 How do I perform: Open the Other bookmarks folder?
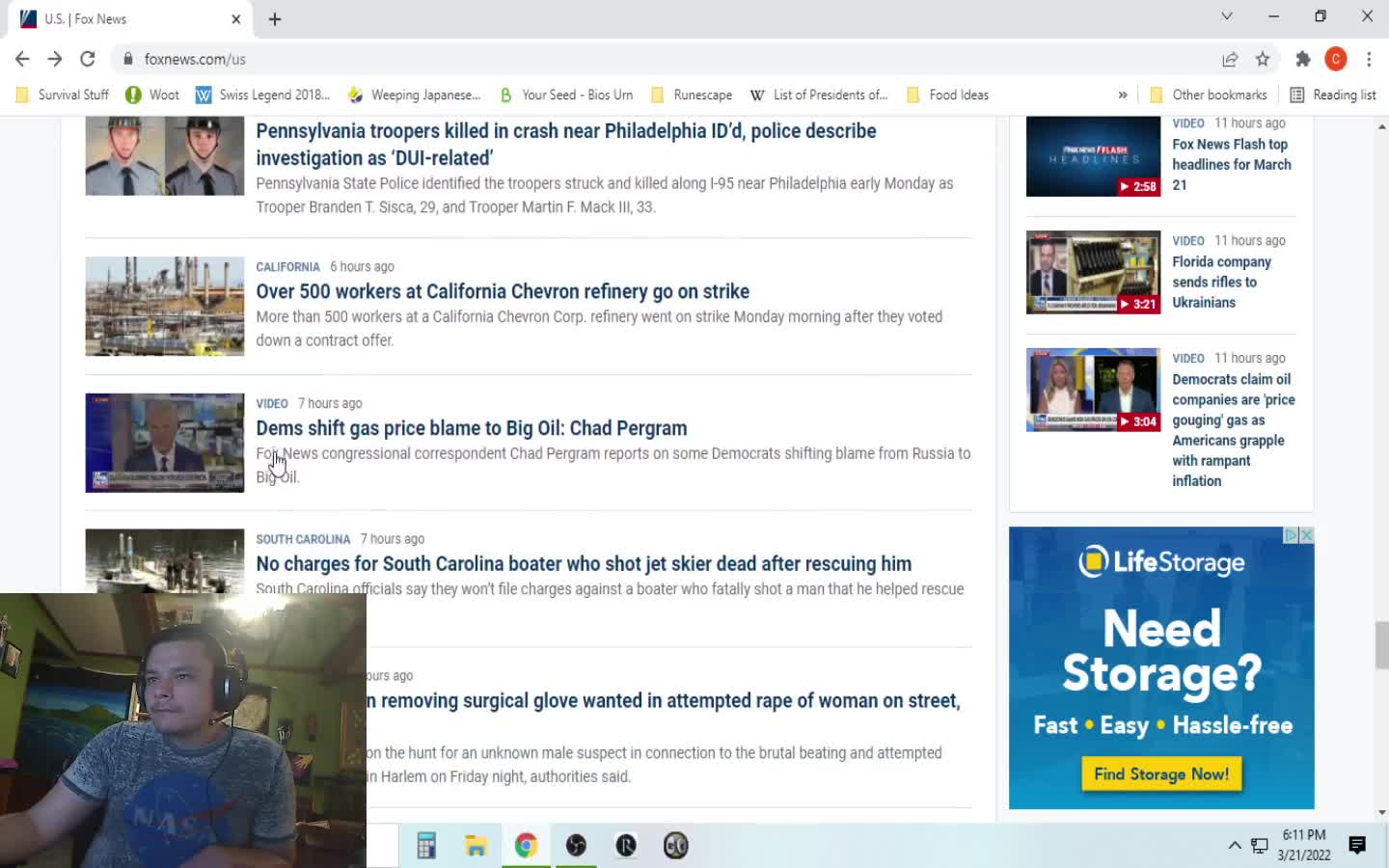1209,95
